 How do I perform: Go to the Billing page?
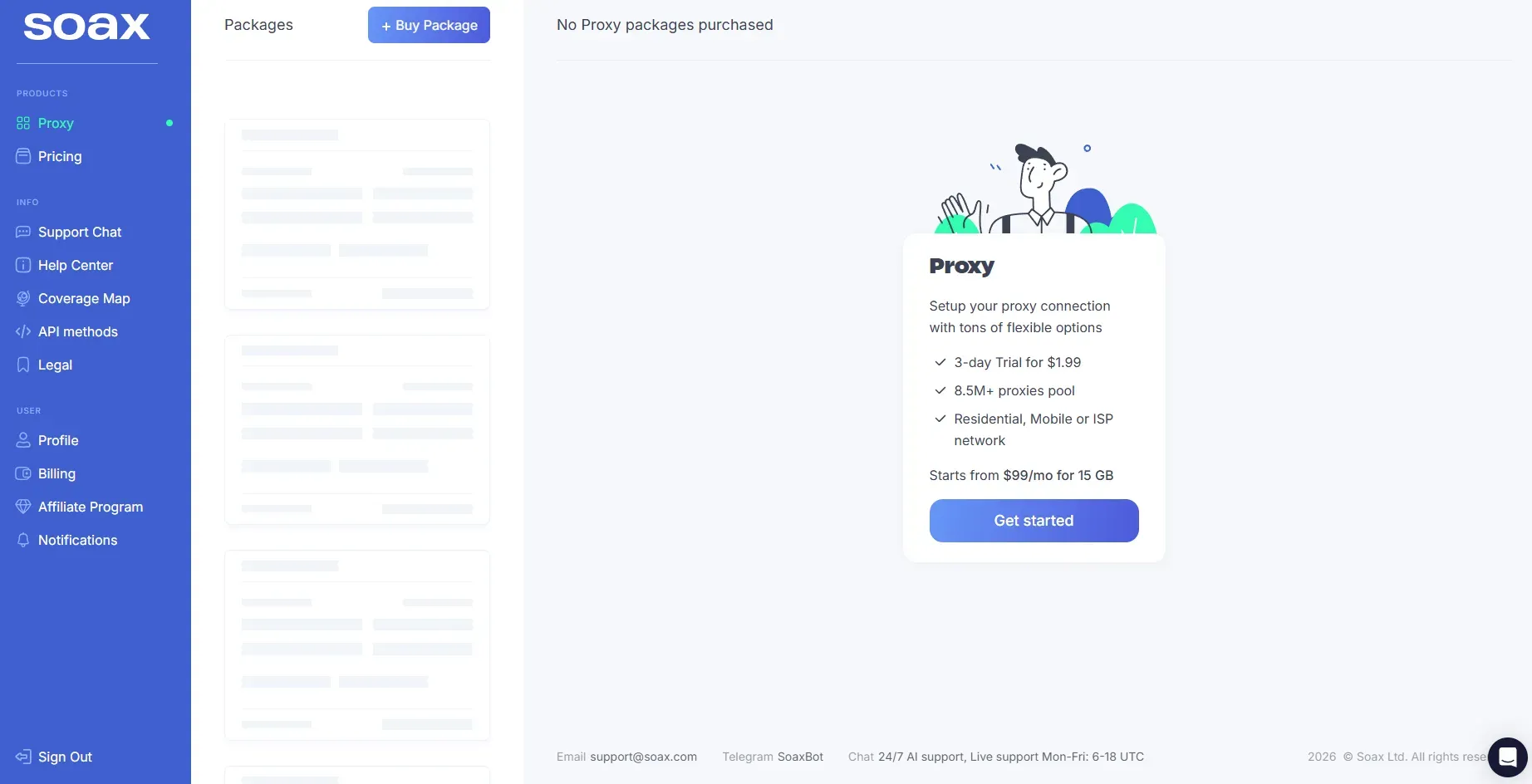point(56,474)
